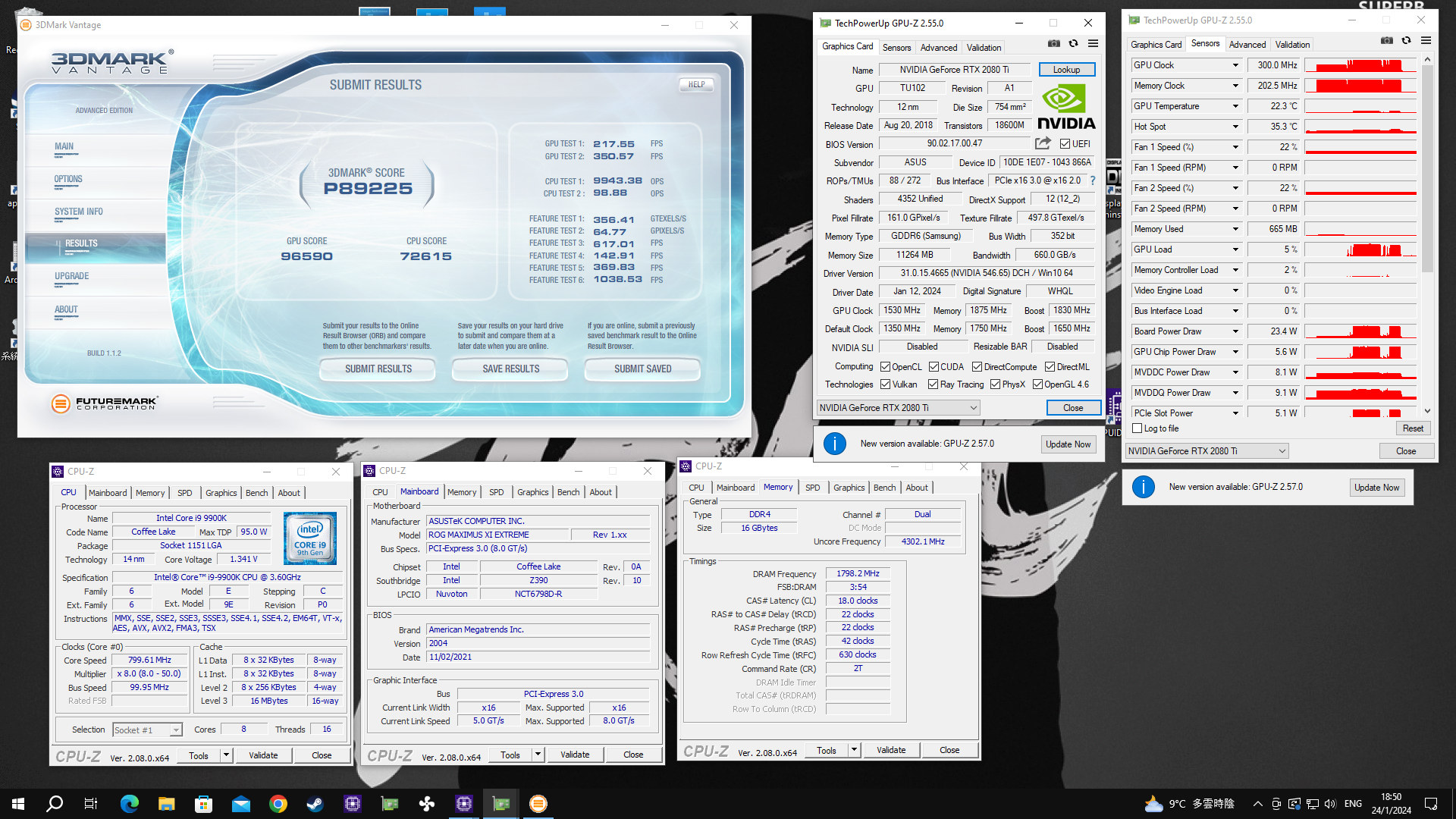Click the GPU Load sensor graph
This screenshot has height=819, width=1456.
(1360, 249)
